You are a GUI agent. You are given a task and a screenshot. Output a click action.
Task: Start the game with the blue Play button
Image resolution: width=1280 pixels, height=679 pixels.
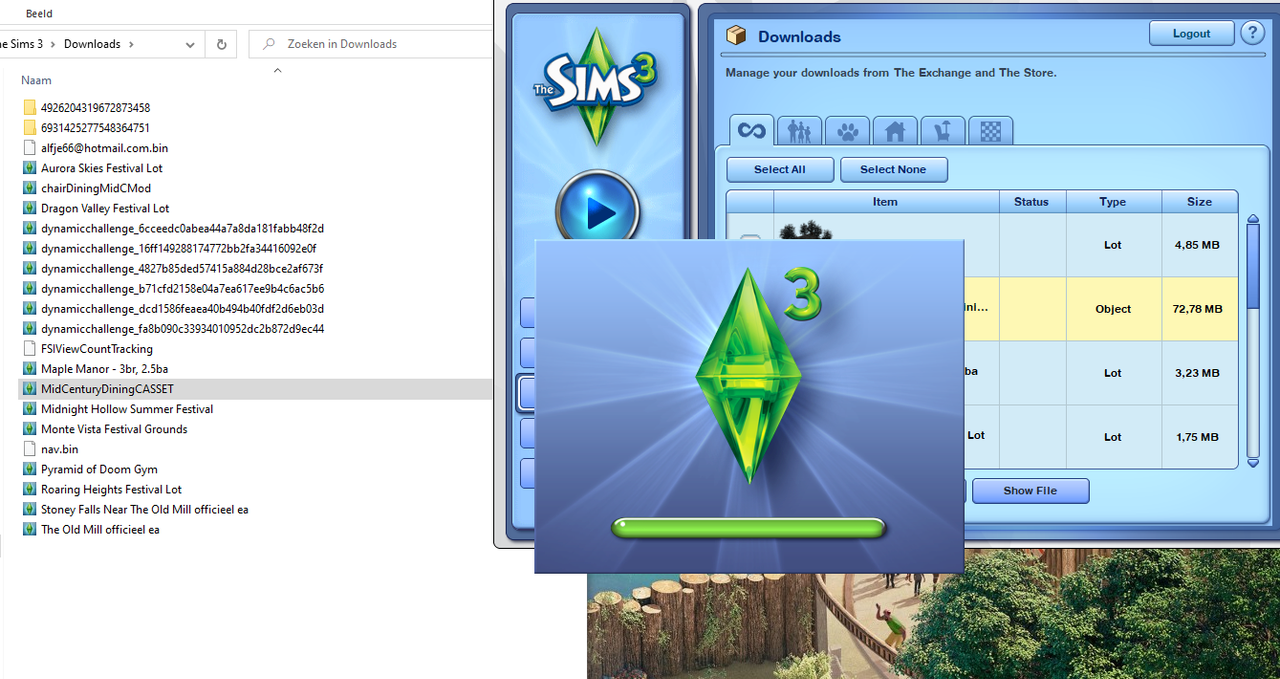[598, 211]
